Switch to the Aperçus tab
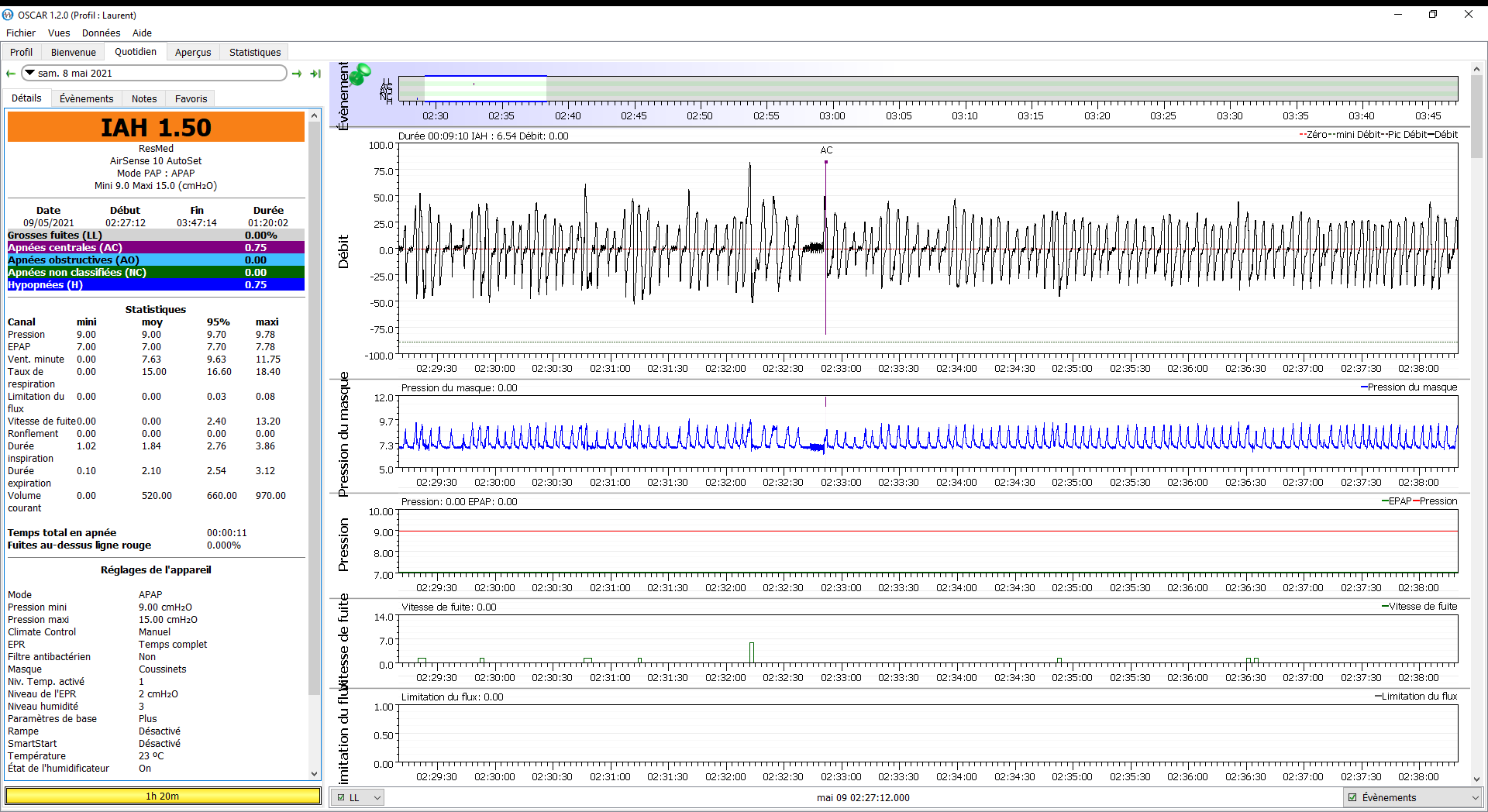 point(193,52)
